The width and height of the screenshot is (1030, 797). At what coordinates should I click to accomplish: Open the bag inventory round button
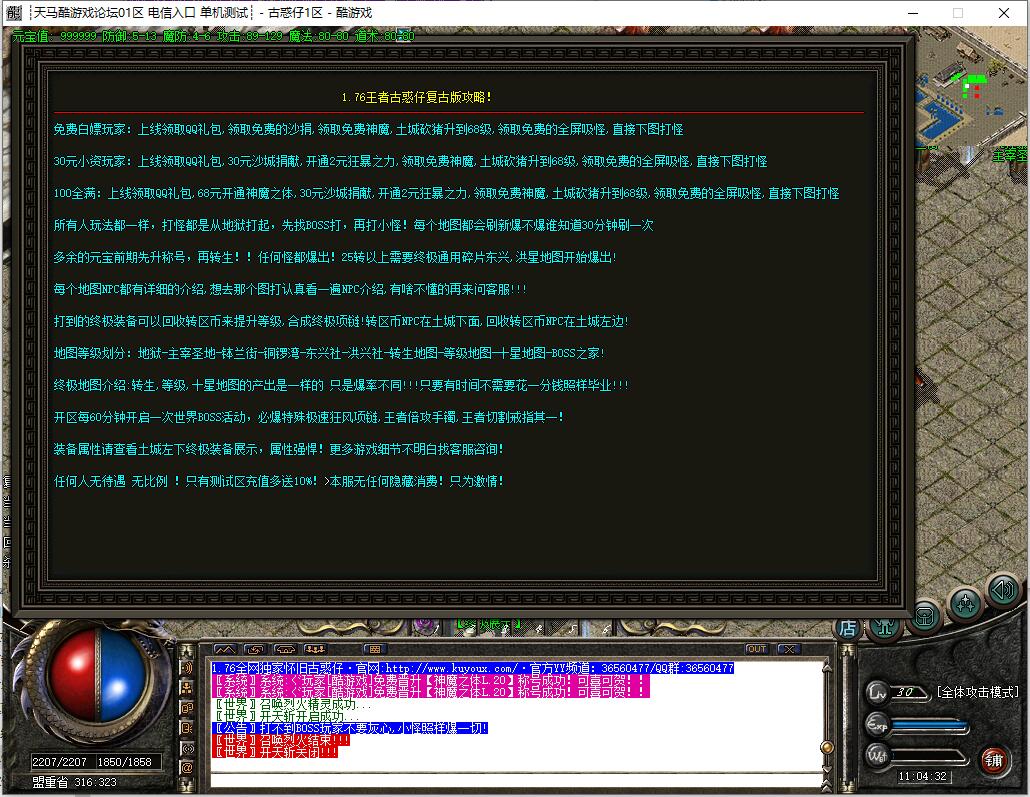pyautogui.click(x=926, y=615)
